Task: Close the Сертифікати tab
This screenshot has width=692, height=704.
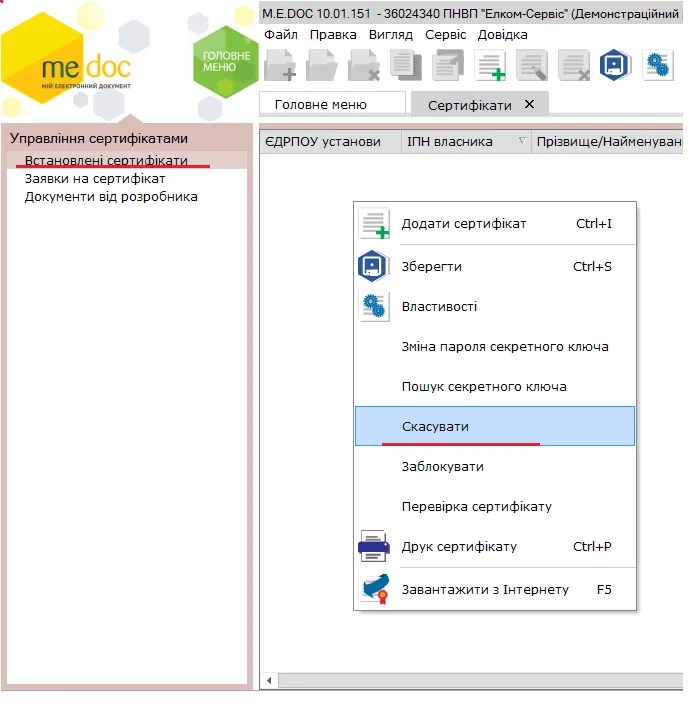Action: click(x=530, y=104)
